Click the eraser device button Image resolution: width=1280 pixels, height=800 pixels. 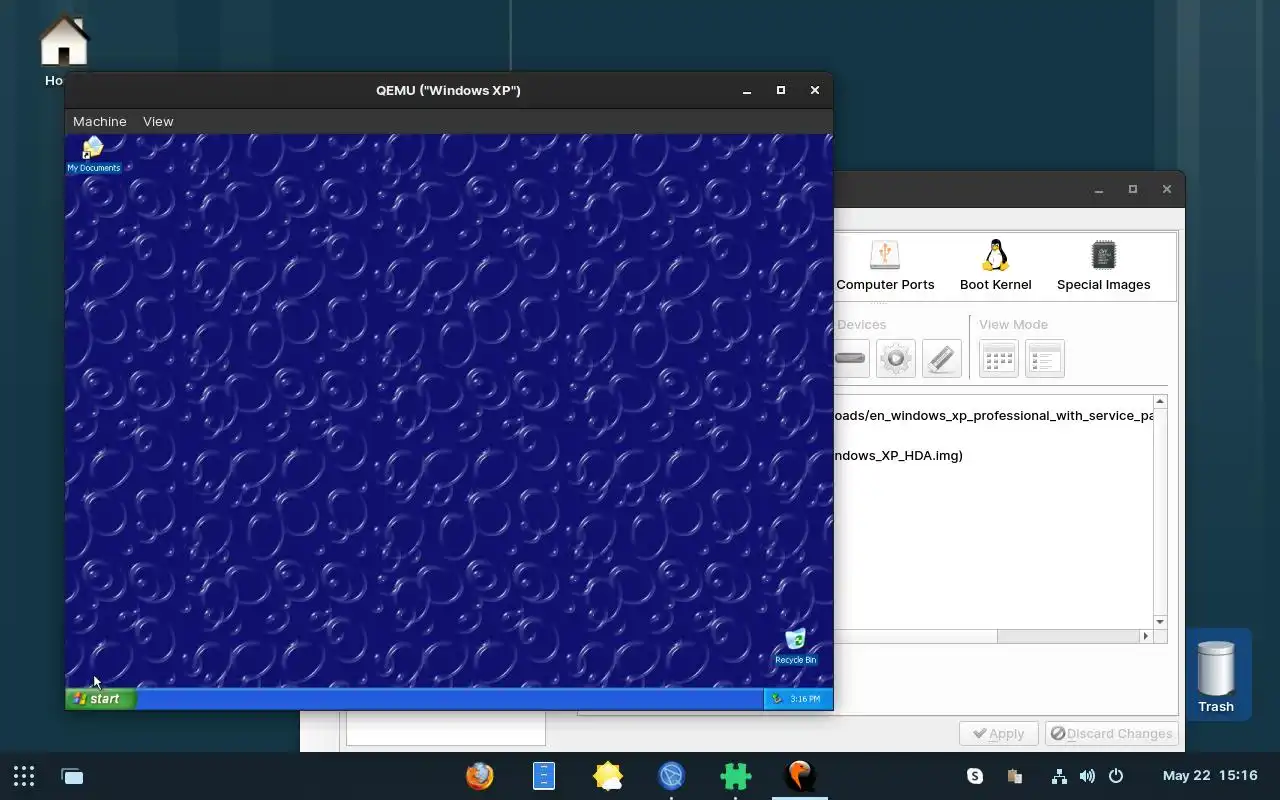[942, 358]
